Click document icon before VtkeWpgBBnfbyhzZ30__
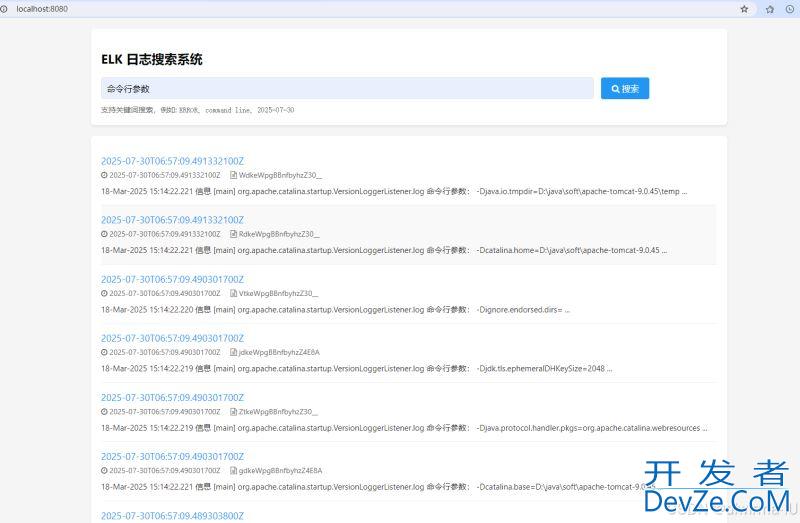Image resolution: width=800 pixels, height=523 pixels. point(233,293)
